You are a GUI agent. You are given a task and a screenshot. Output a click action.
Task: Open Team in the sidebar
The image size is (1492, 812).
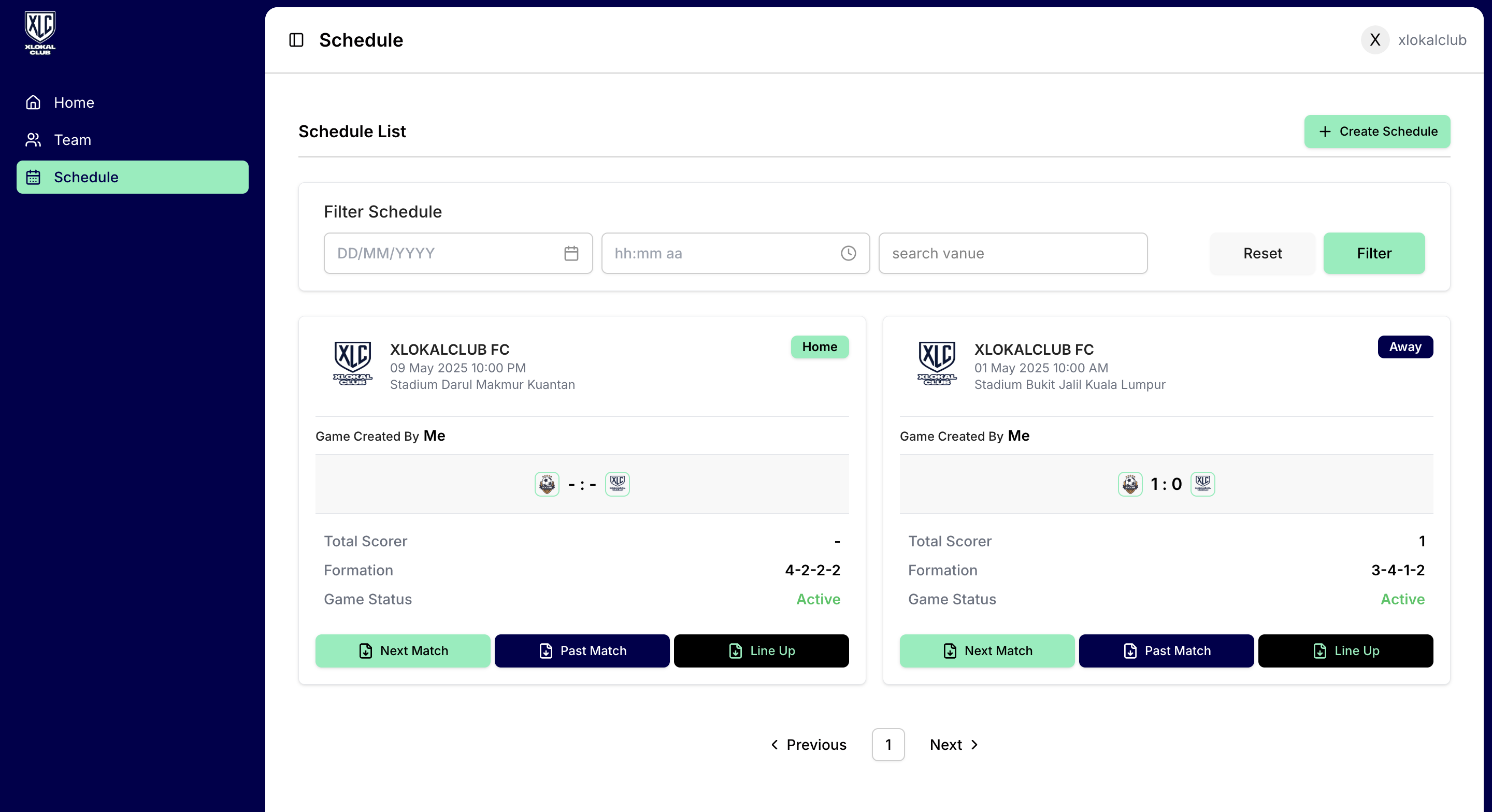click(73, 140)
